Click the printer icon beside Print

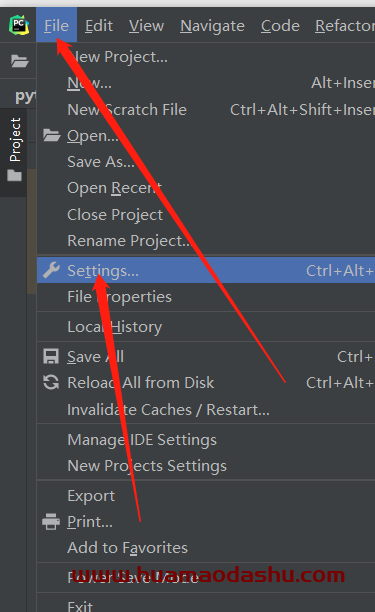(x=51, y=521)
